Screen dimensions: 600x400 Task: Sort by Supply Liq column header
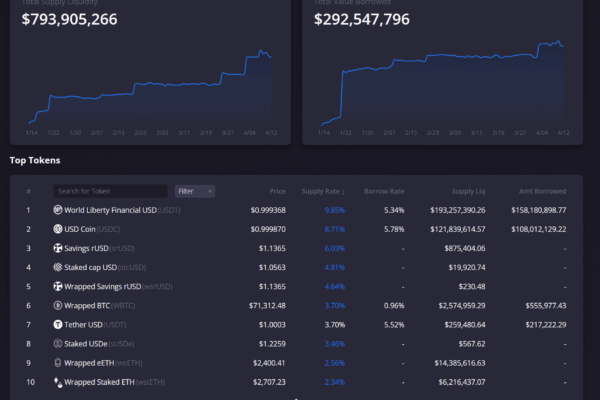pyautogui.click(x=466, y=191)
